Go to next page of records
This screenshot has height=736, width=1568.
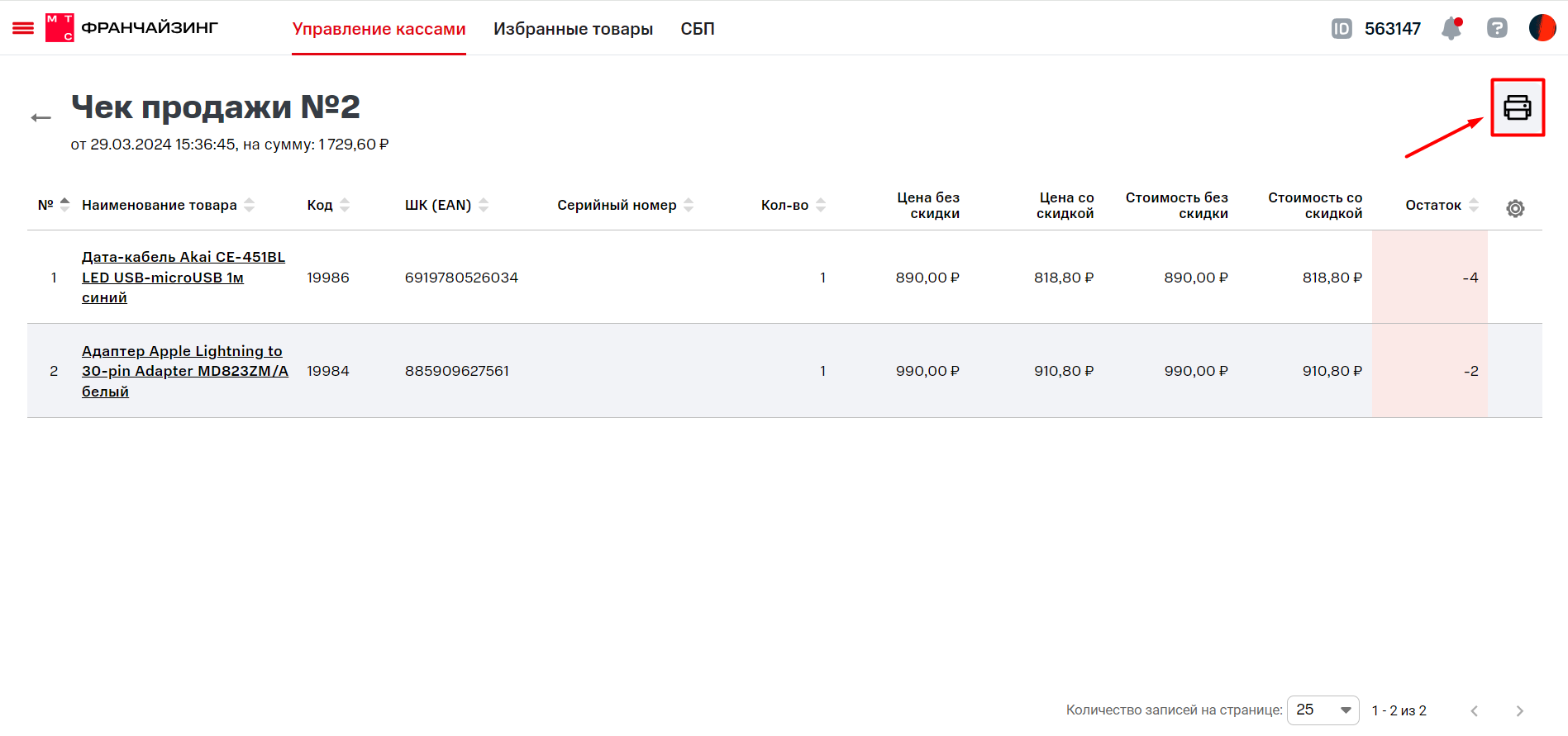click(x=1519, y=710)
